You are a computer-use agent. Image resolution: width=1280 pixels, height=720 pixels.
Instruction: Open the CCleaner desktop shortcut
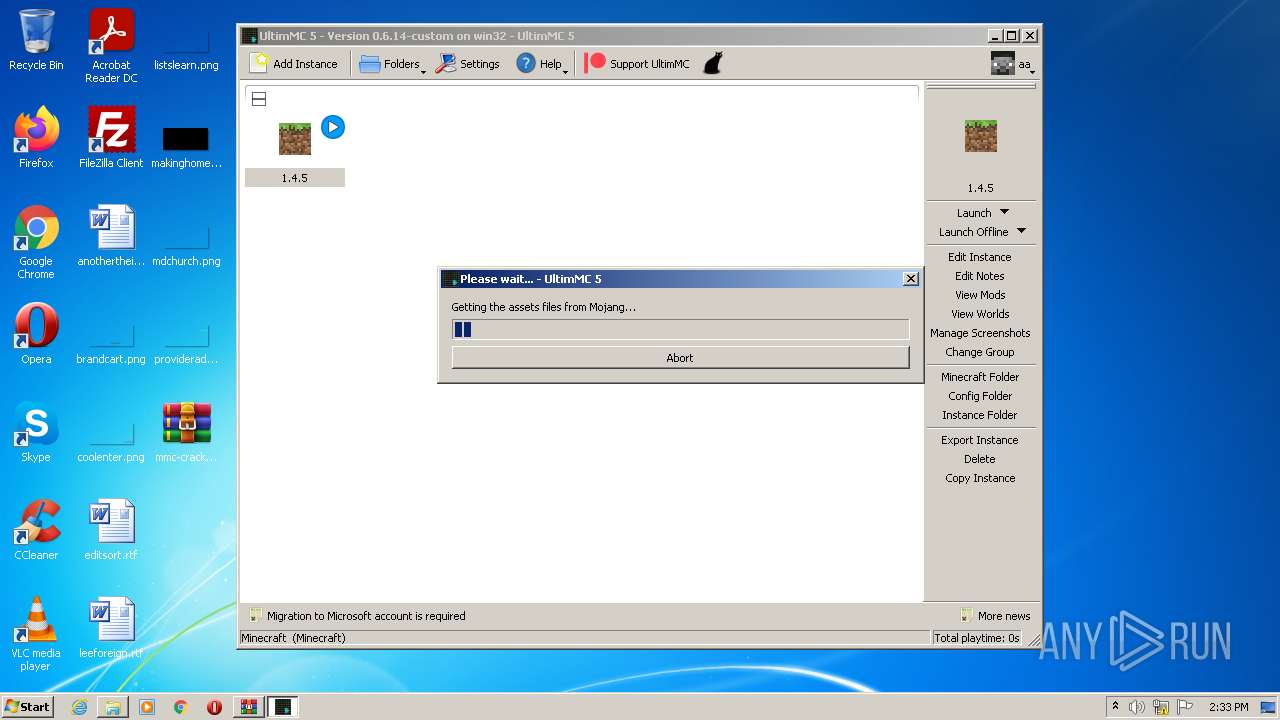(x=36, y=530)
